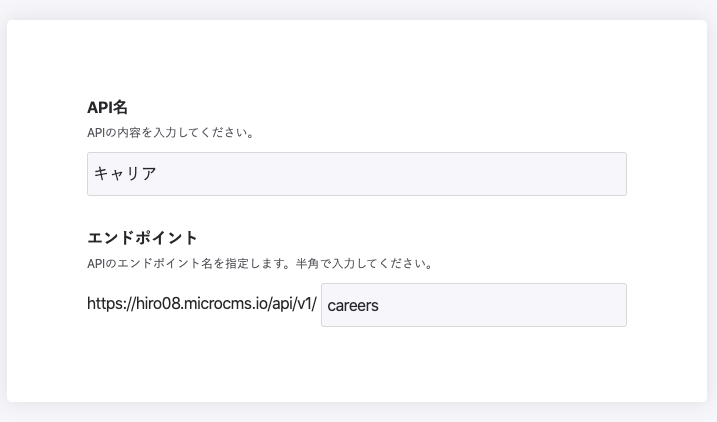Click the gray page background outside the card
This screenshot has height=422, width=717.
[x=356, y=413]
